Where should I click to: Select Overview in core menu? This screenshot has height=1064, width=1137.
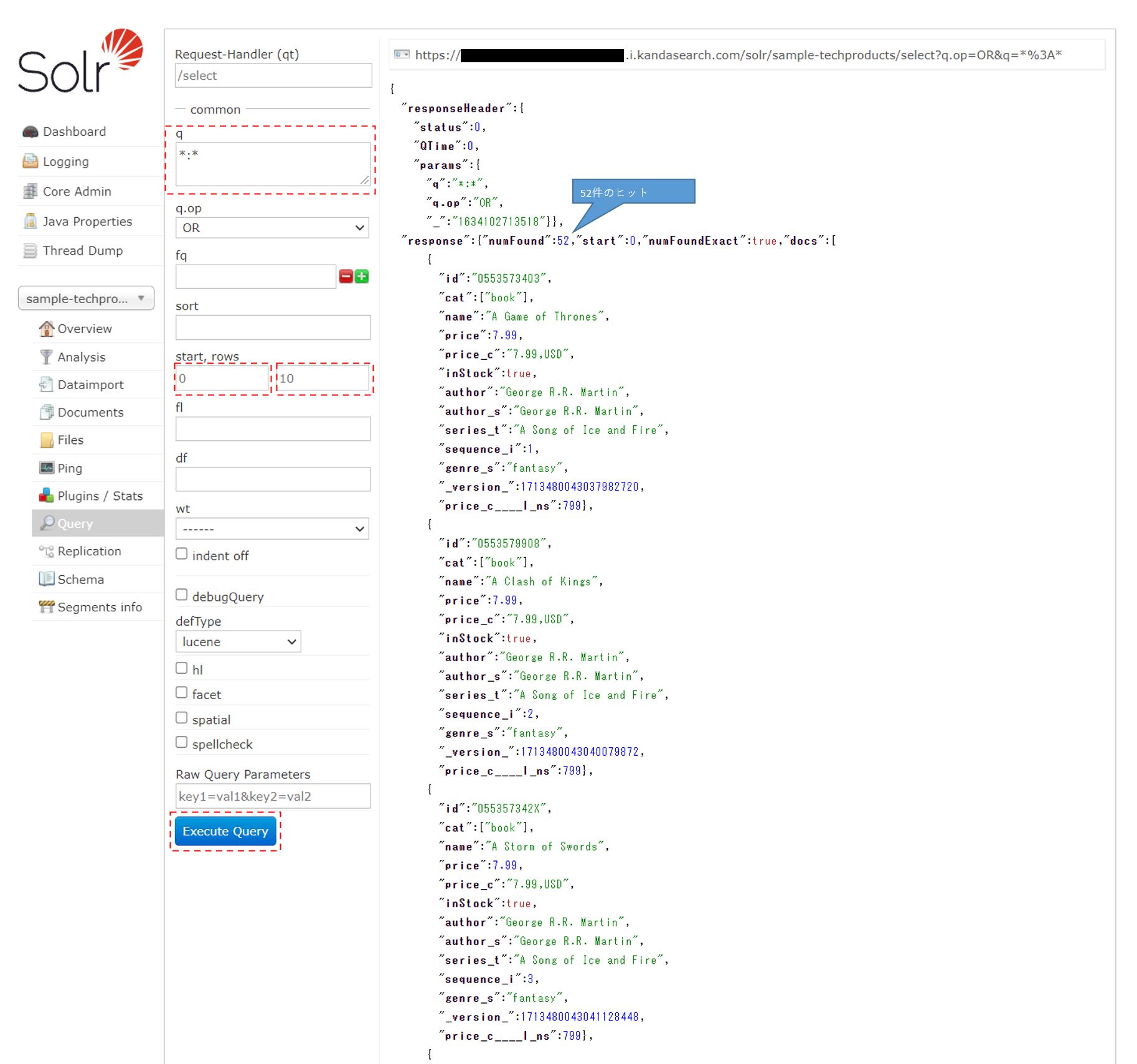tap(85, 329)
